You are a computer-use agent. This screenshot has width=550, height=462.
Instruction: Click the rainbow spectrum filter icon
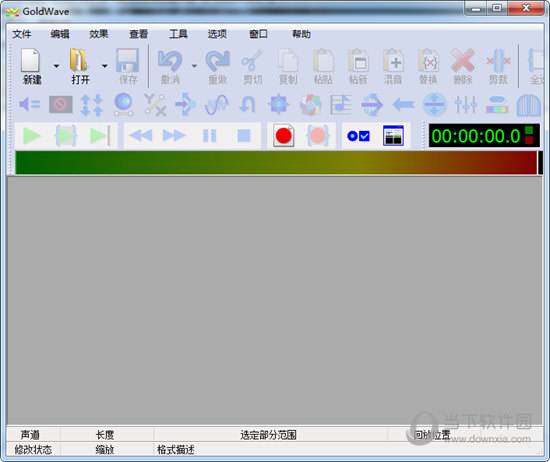[x=497, y=105]
